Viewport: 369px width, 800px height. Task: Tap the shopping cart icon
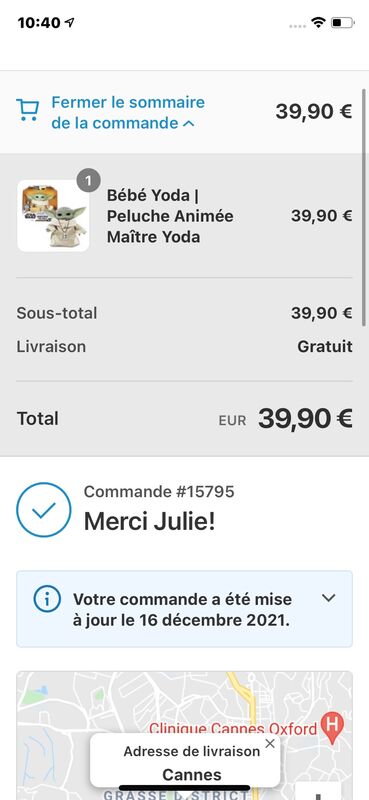coord(28,110)
